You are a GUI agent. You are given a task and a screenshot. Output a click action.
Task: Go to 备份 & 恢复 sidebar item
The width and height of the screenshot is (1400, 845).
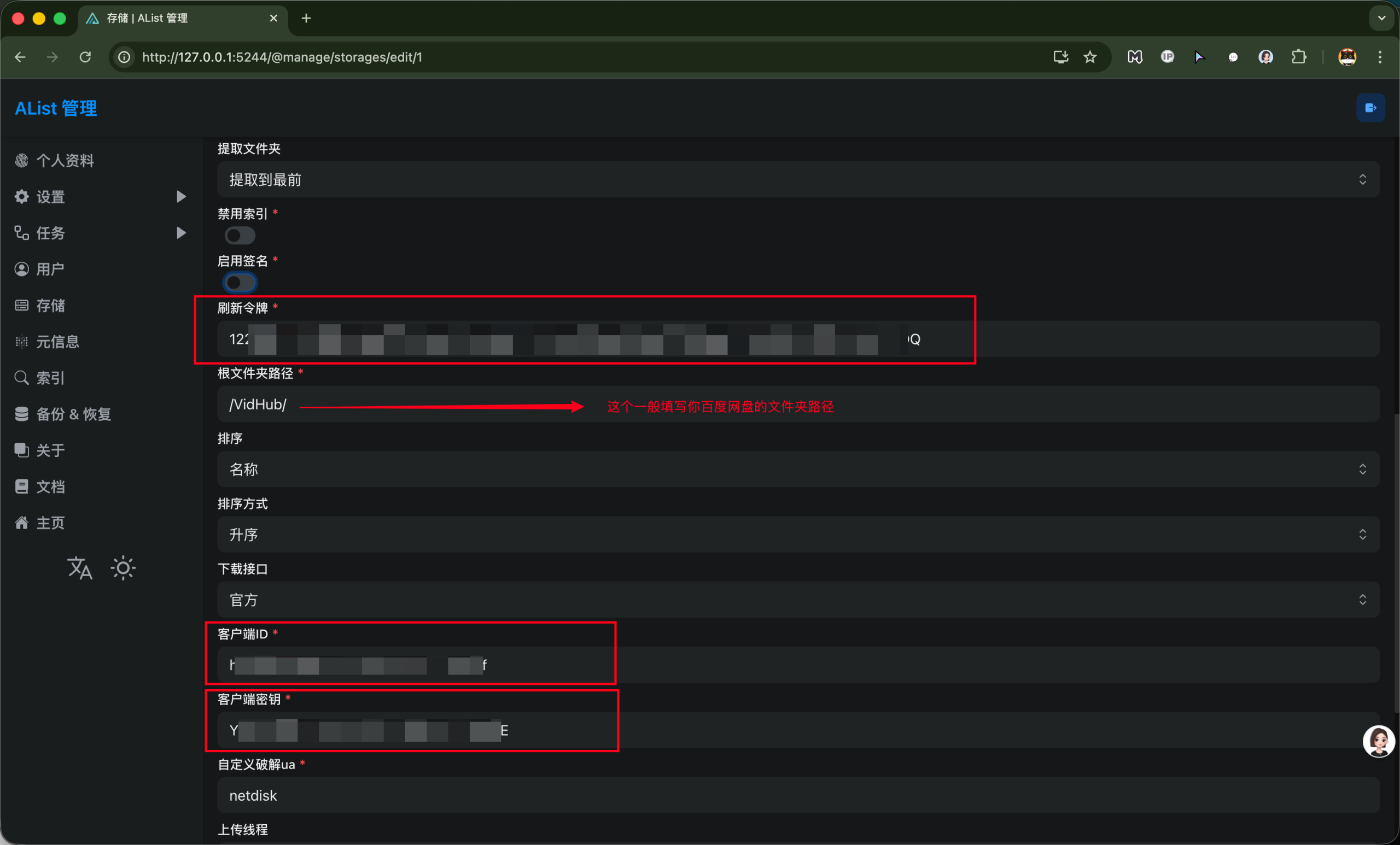(x=73, y=414)
